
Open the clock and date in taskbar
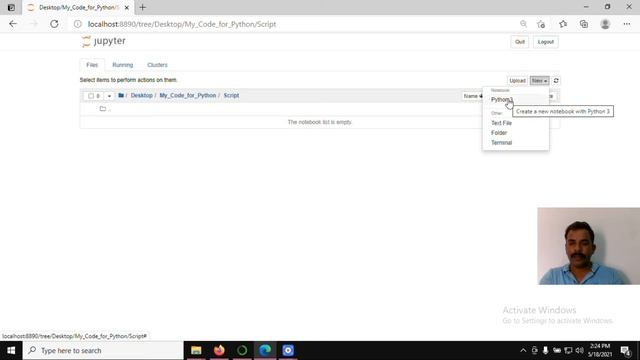pos(600,351)
